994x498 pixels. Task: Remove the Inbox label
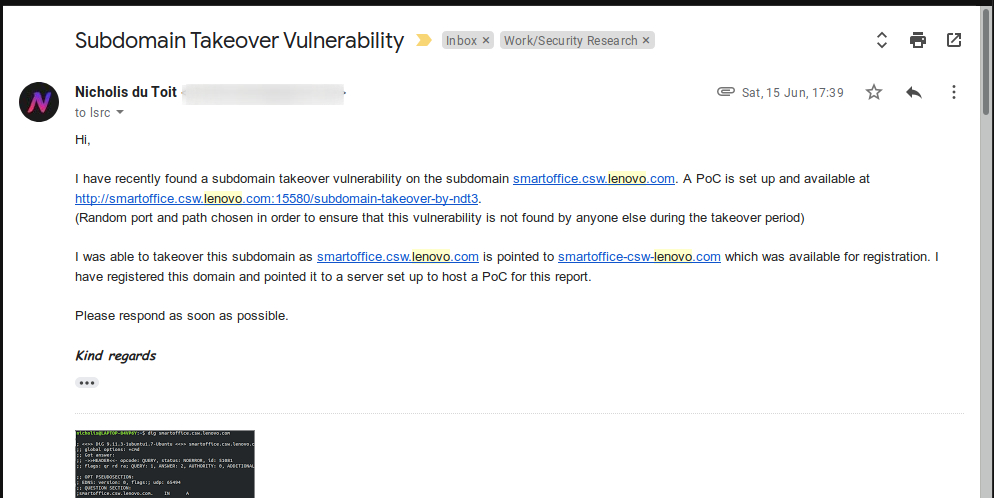pos(486,41)
